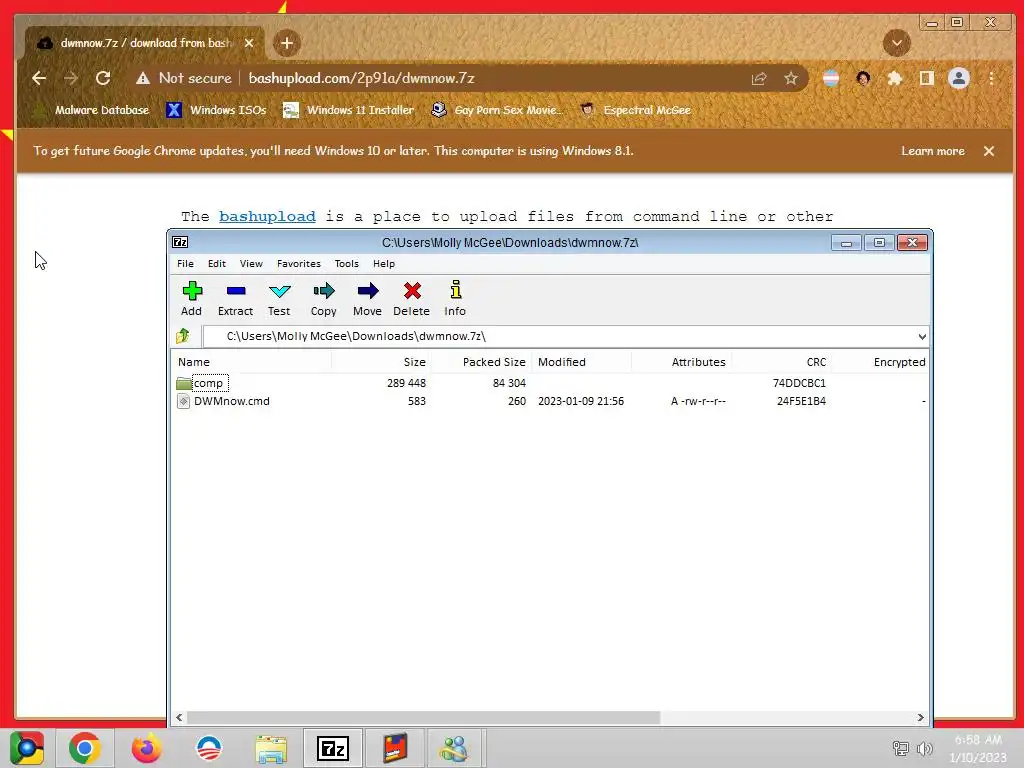
Task: Sort by the Size column header
Action: tap(381, 362)
